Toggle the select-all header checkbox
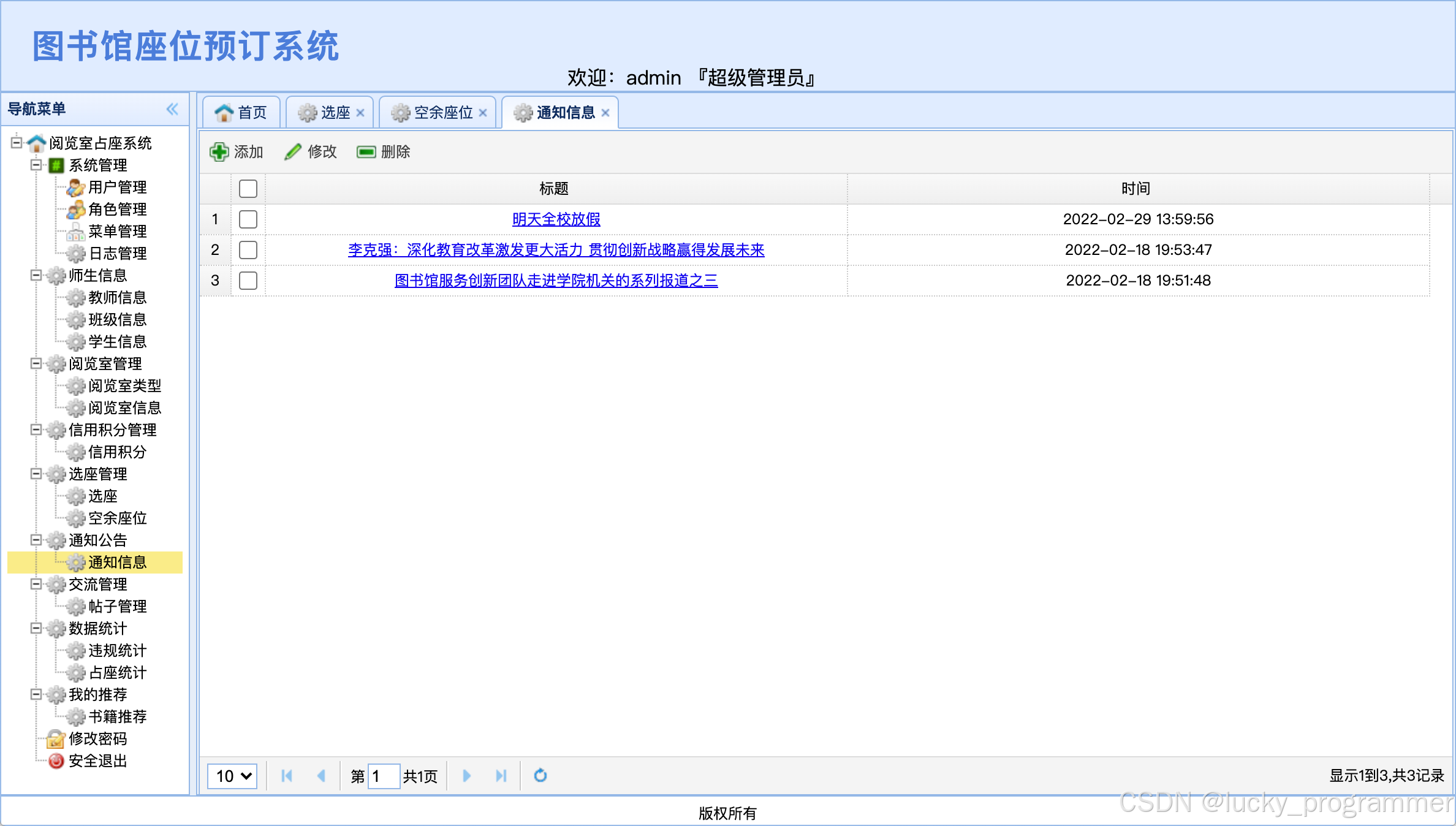The height and width of the screenshot is (826, 1456). (x=248, y=189)
